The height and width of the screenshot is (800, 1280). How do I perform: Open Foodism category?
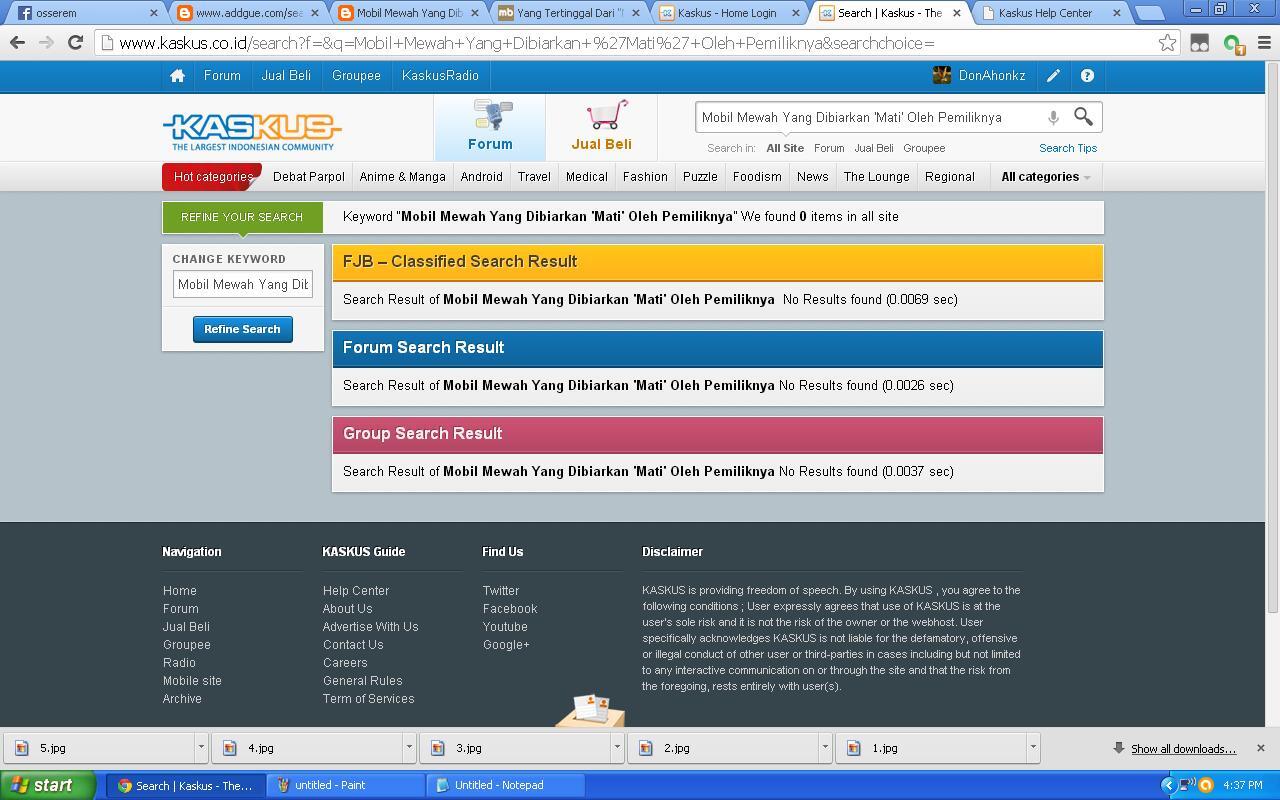pyautogui.click(x=757, y=177)
